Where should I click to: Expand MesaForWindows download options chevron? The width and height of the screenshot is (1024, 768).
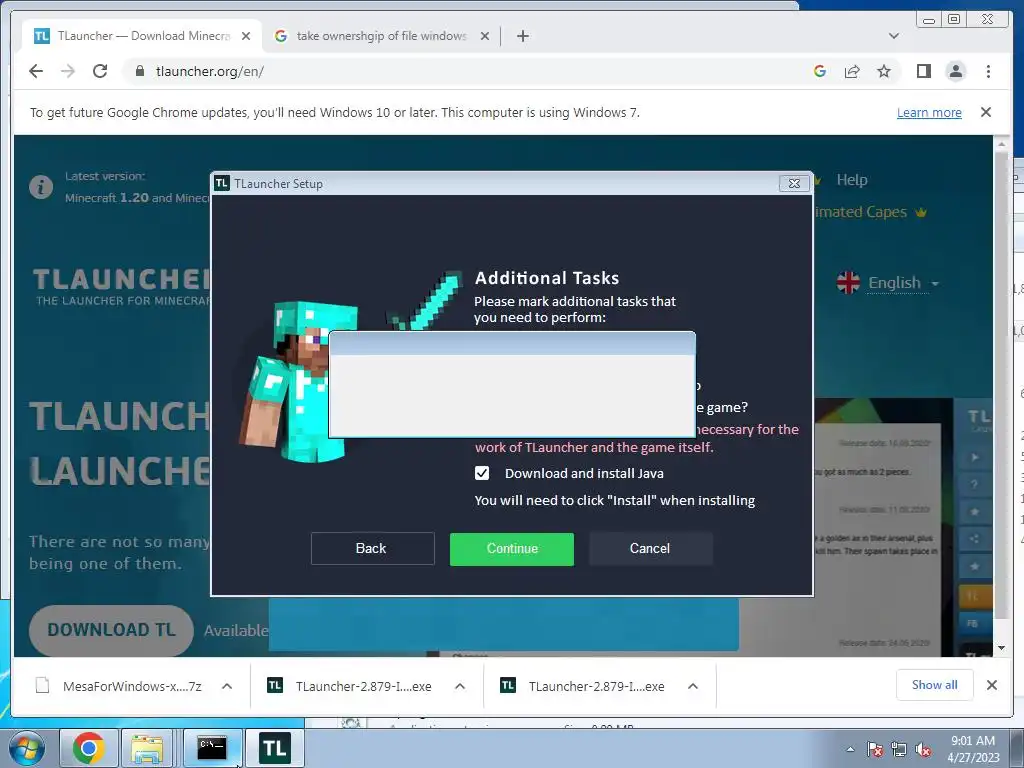227,686
